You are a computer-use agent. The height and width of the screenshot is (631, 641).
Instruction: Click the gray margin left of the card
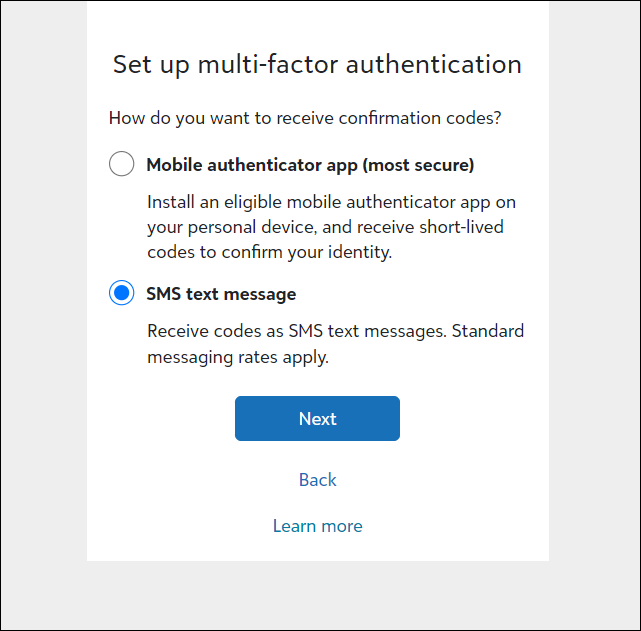point(44,300)
